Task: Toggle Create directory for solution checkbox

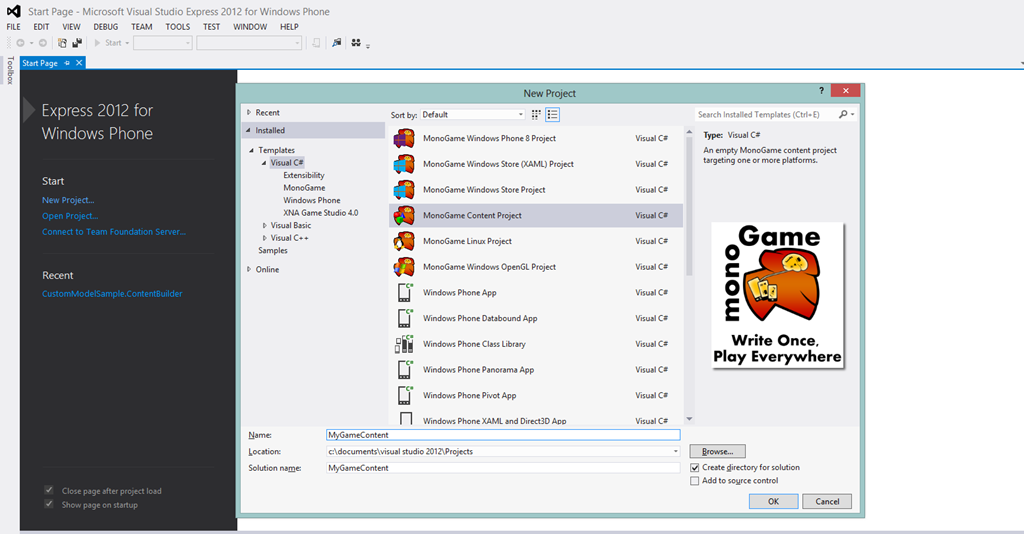Action: (695, 467)
